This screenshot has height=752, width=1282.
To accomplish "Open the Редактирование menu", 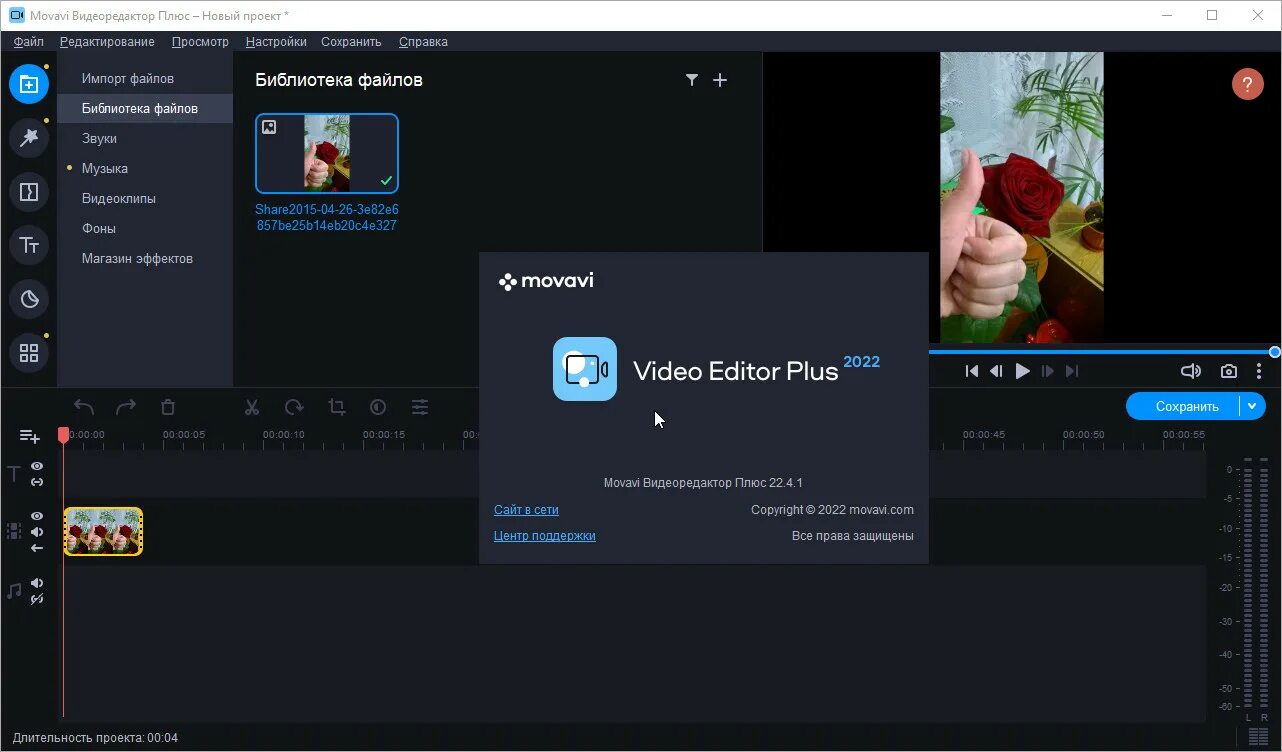I will [x=107, y=42].
